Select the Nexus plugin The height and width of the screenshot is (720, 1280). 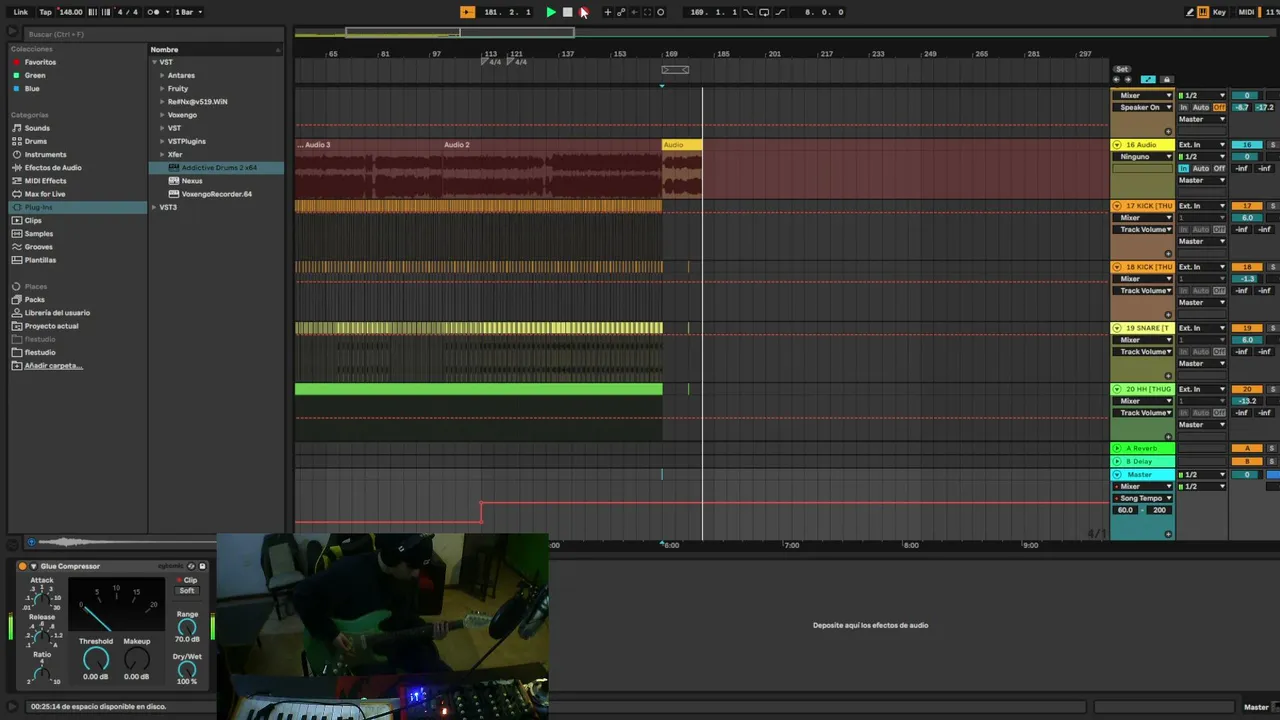pyautogui.click(x=192, y=181)
